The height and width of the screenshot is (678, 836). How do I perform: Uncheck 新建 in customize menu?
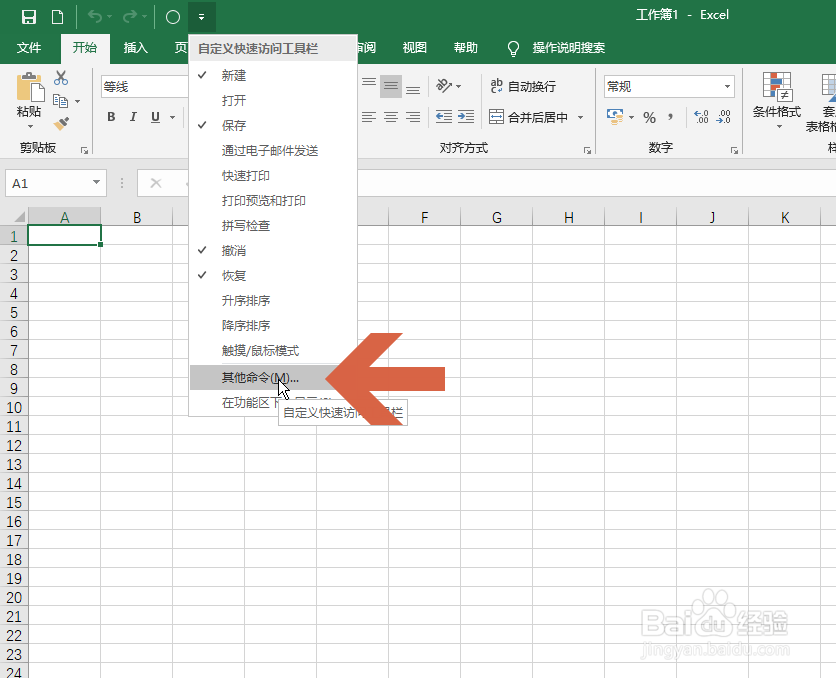pos(273,76)
